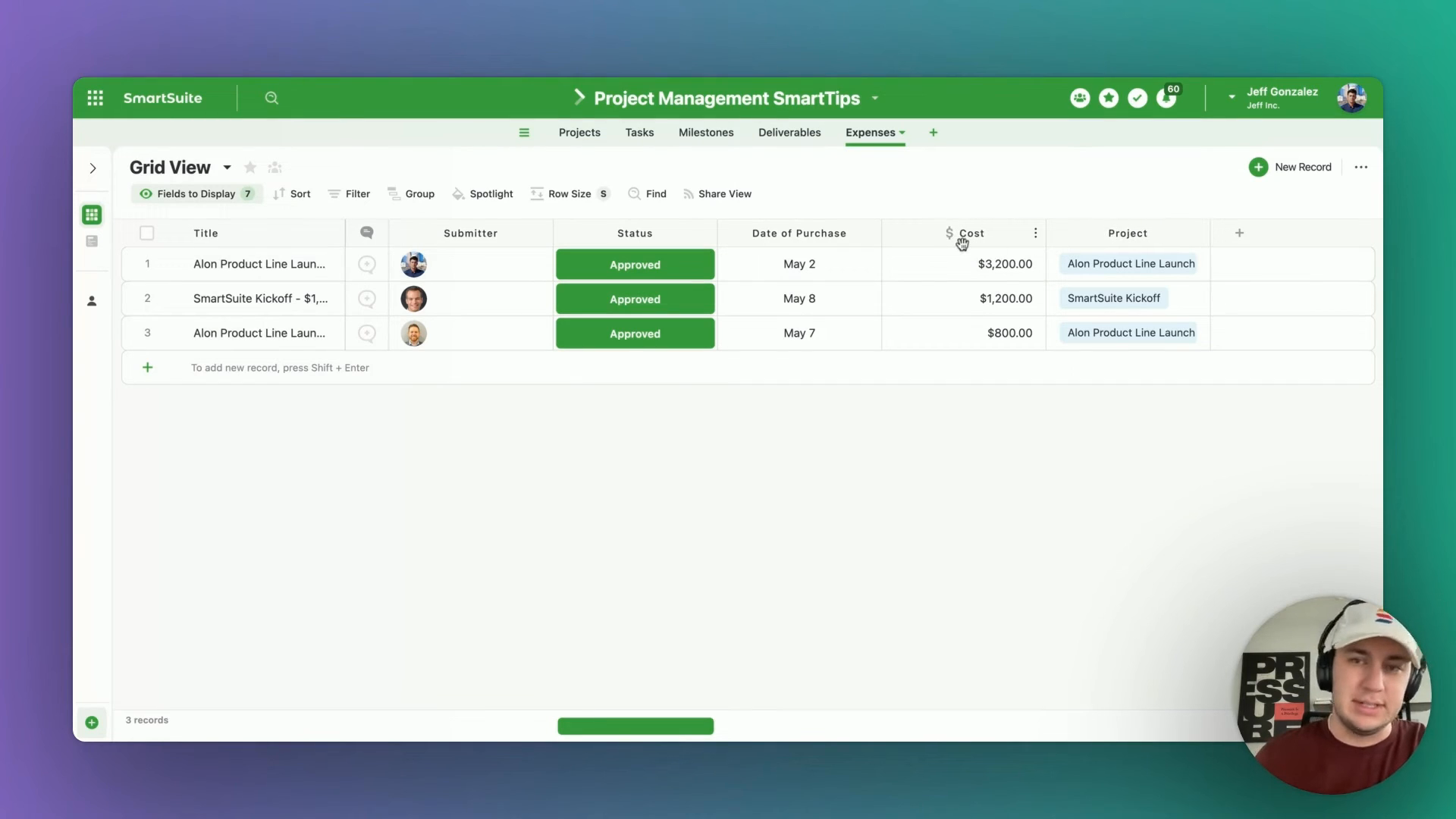The width and height of the screenshot is (1456, 819).
Task: Toggle the select all records checkbox
Action: coord(147,233)
